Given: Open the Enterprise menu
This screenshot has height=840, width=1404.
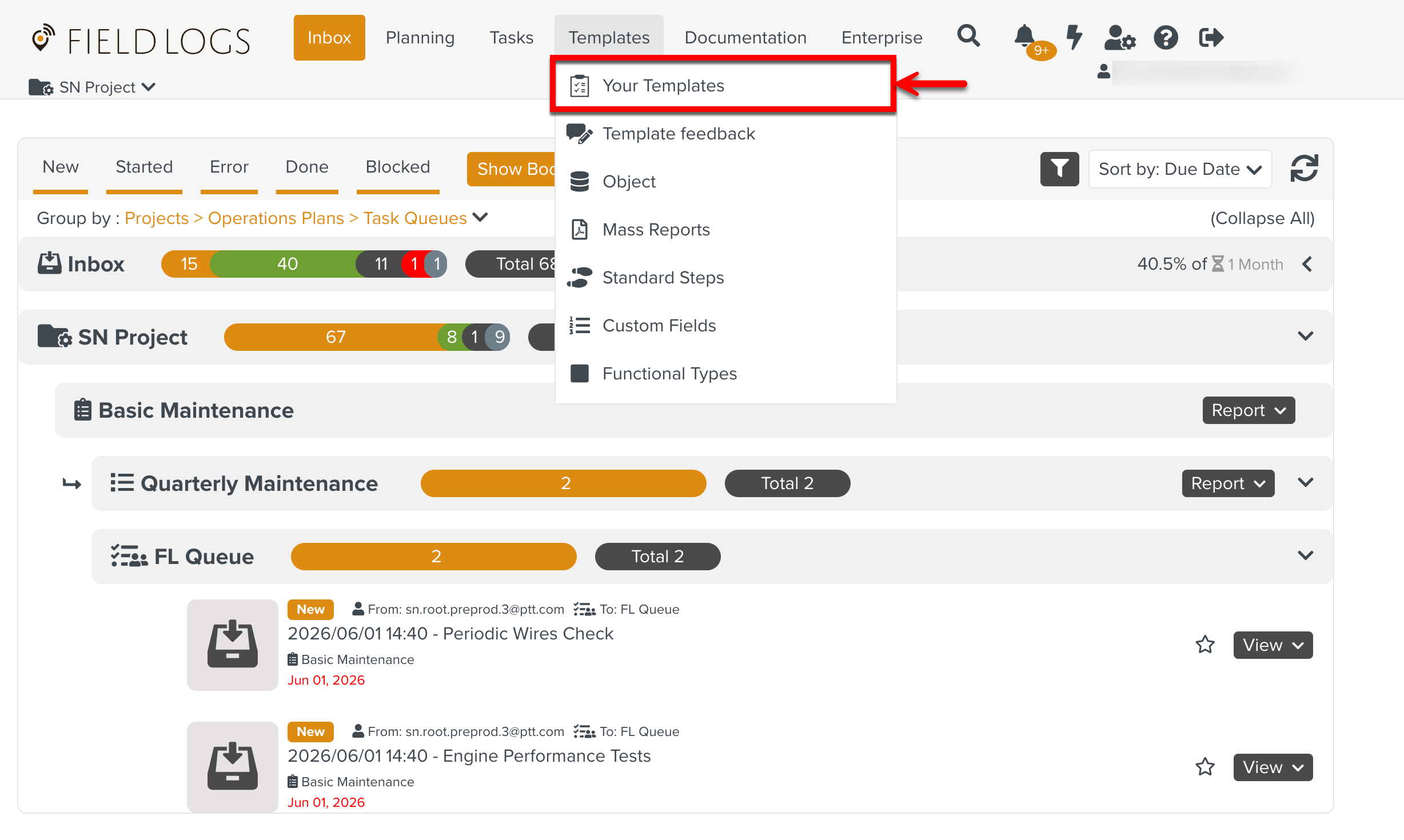Looking at the screenshot, I should pyautogui.click(x=882, y=38).
